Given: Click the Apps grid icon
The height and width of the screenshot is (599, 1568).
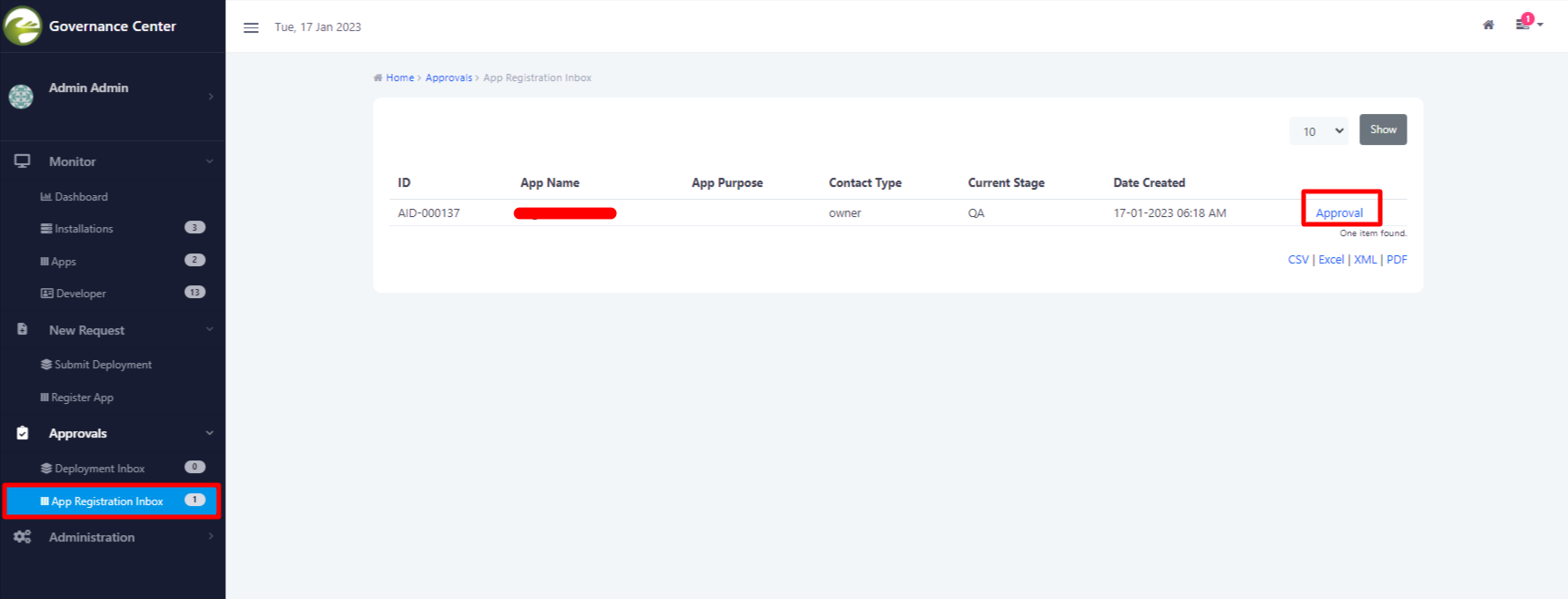Looking at the screenshot, I should tap(45, 262).
